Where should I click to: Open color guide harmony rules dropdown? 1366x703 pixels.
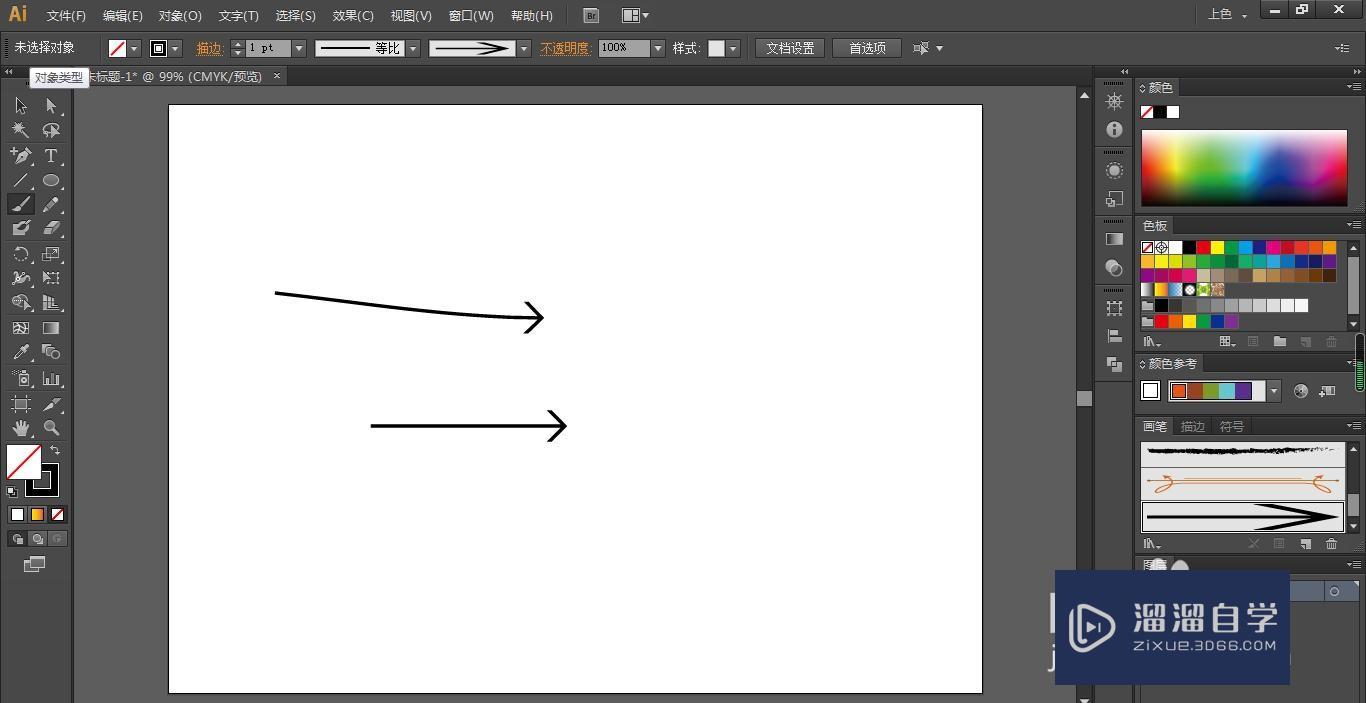[1273, 391]
